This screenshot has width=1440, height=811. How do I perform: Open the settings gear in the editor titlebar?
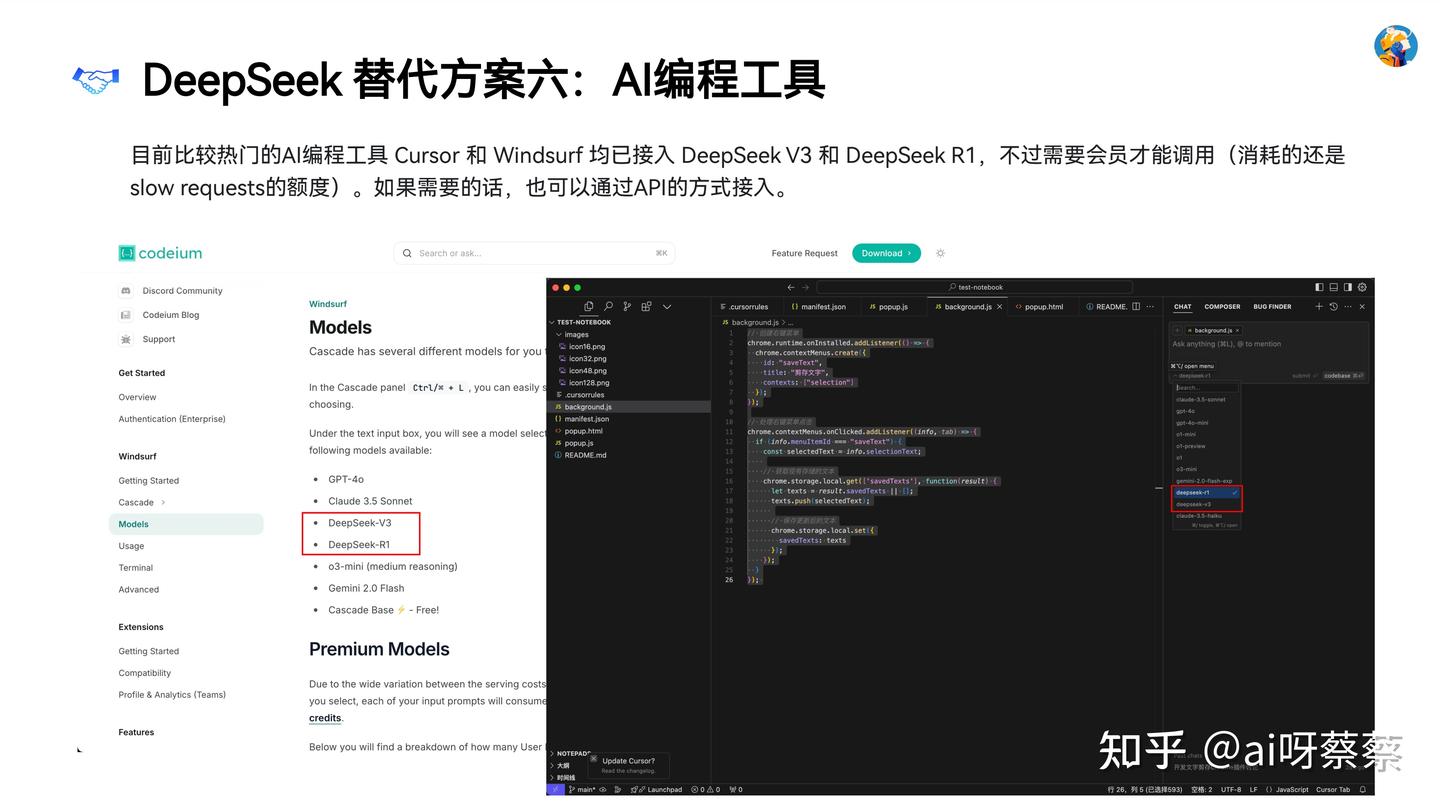[x=1362, y=287]
